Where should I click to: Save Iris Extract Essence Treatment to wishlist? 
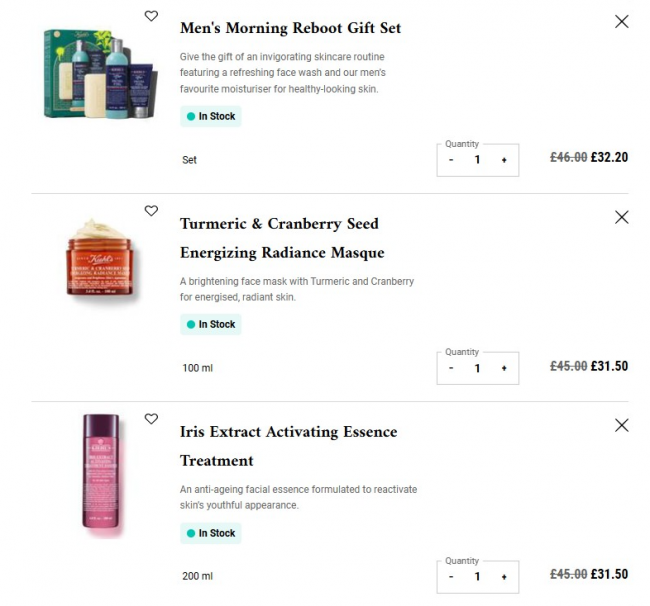151,419
